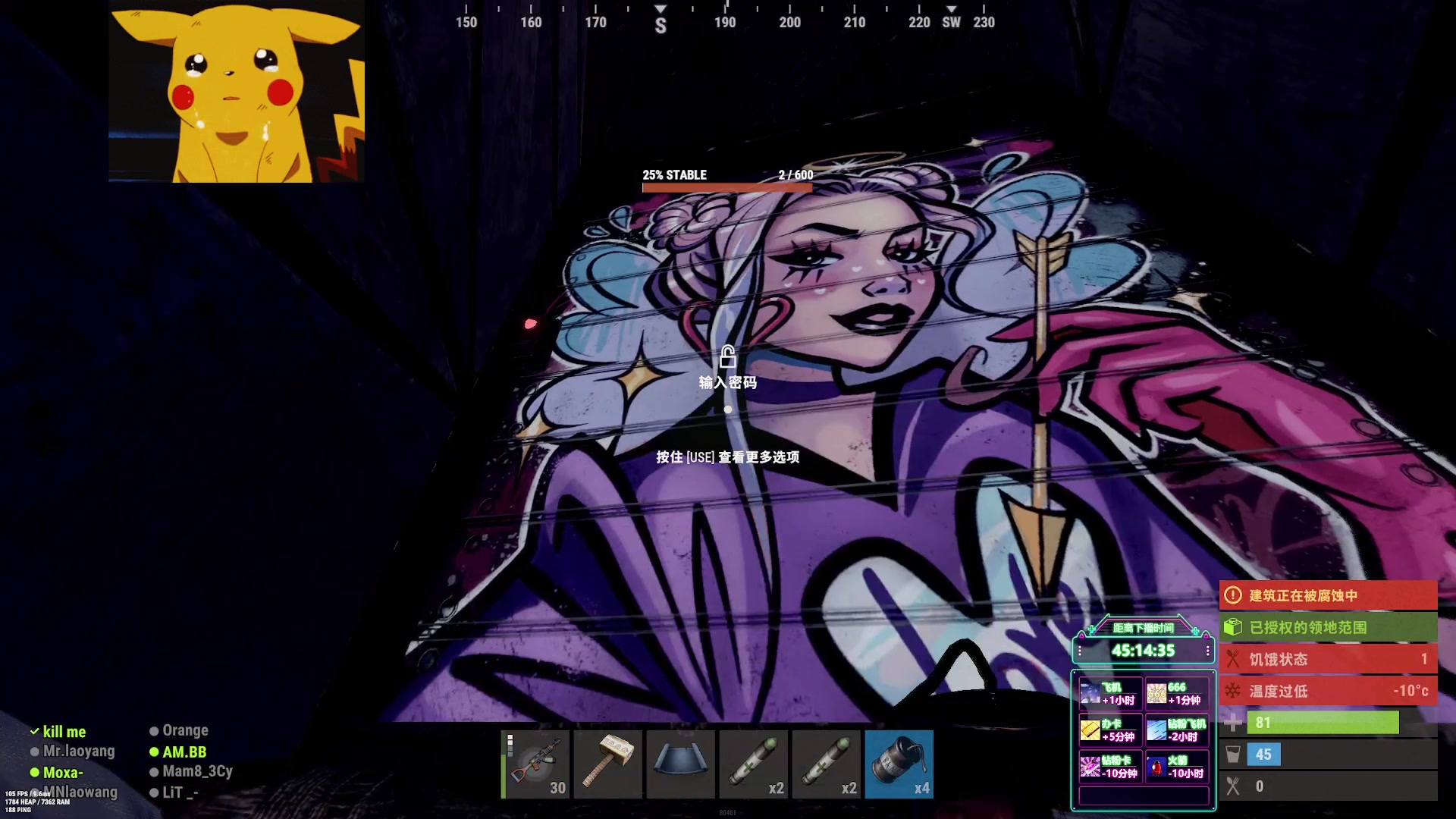Click team member 'Moxa-'
Viewport: 1456px width, 819px height.
coord(63,772)
